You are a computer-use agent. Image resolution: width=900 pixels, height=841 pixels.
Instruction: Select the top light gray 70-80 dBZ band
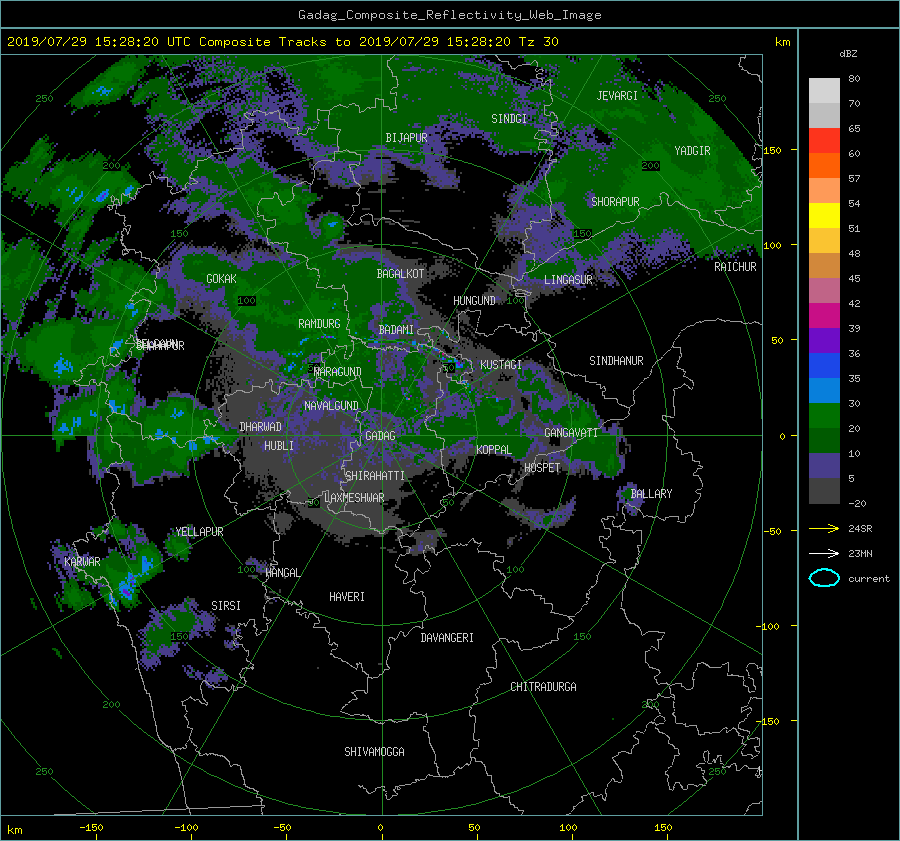click(x=824, y=91)
